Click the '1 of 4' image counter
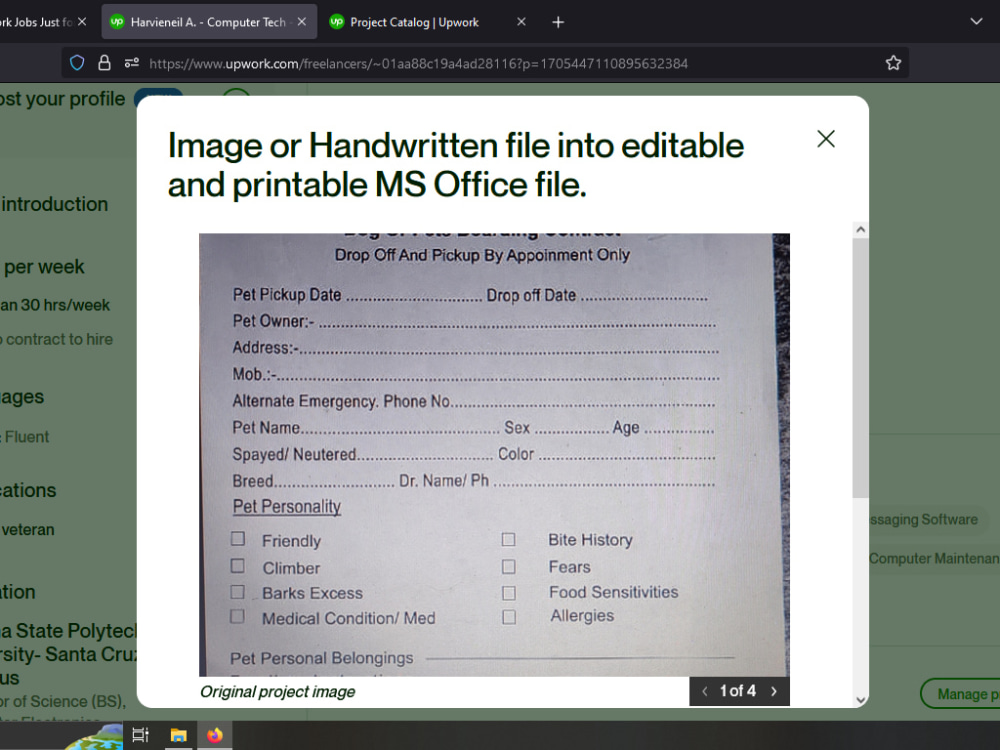1000x750 pixels. coord(738,691)
